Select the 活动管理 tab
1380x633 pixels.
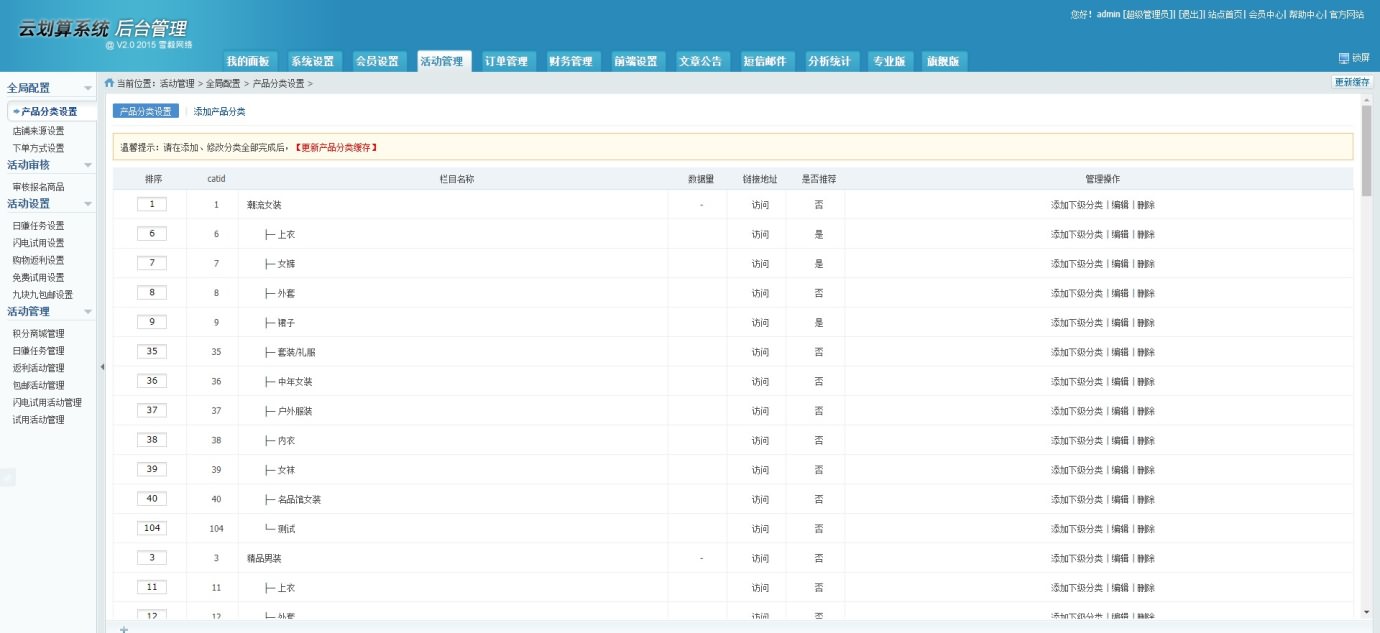[x=442, y=61]
